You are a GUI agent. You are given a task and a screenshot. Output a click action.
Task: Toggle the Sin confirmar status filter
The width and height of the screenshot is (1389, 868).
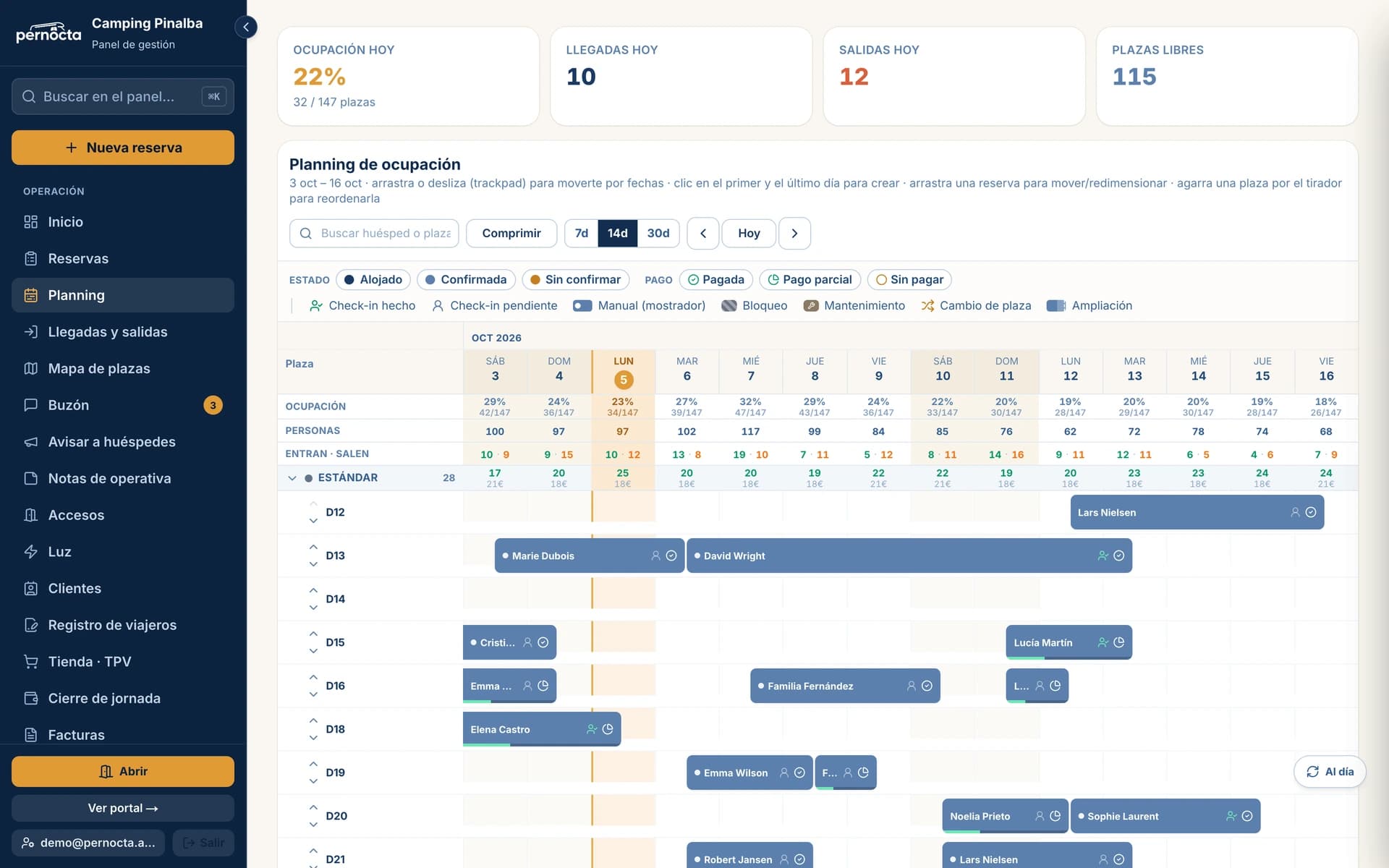[x=576, y=279]
